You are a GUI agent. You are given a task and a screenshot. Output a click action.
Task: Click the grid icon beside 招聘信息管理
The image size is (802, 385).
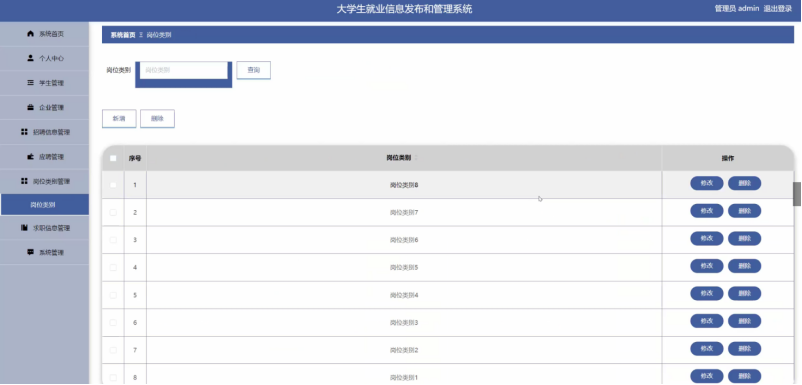coord(24,132)
